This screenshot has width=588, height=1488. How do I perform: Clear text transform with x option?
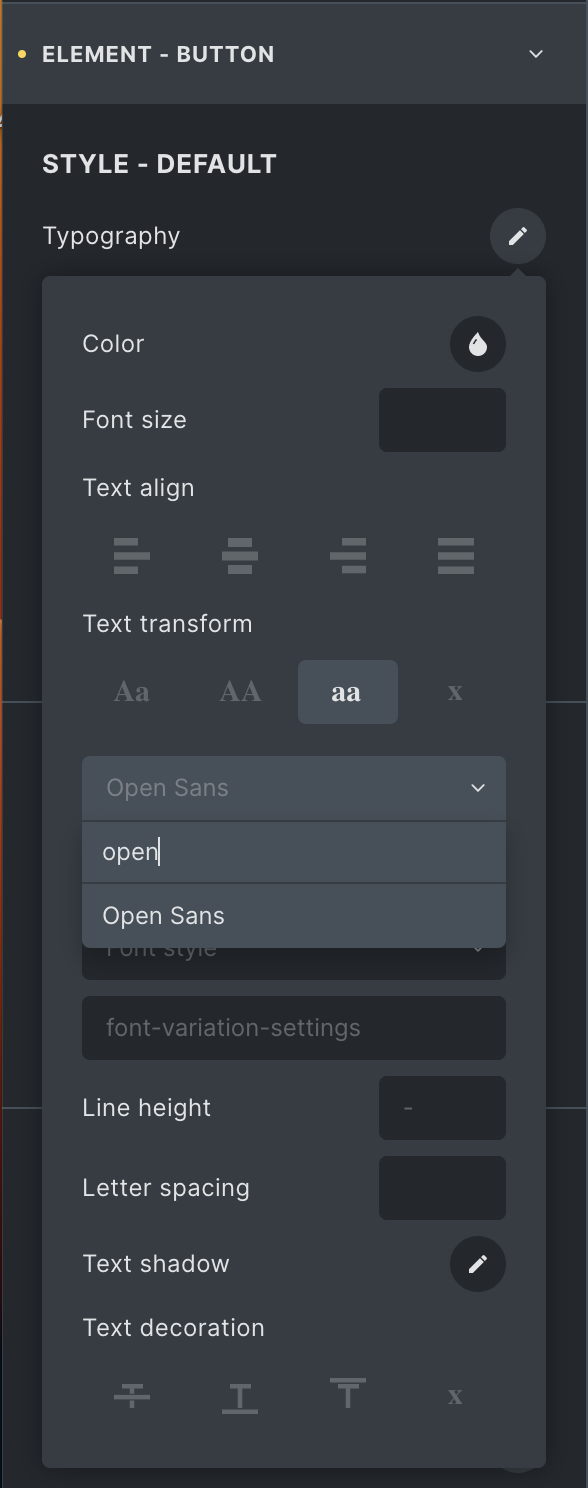click(455, 692)
